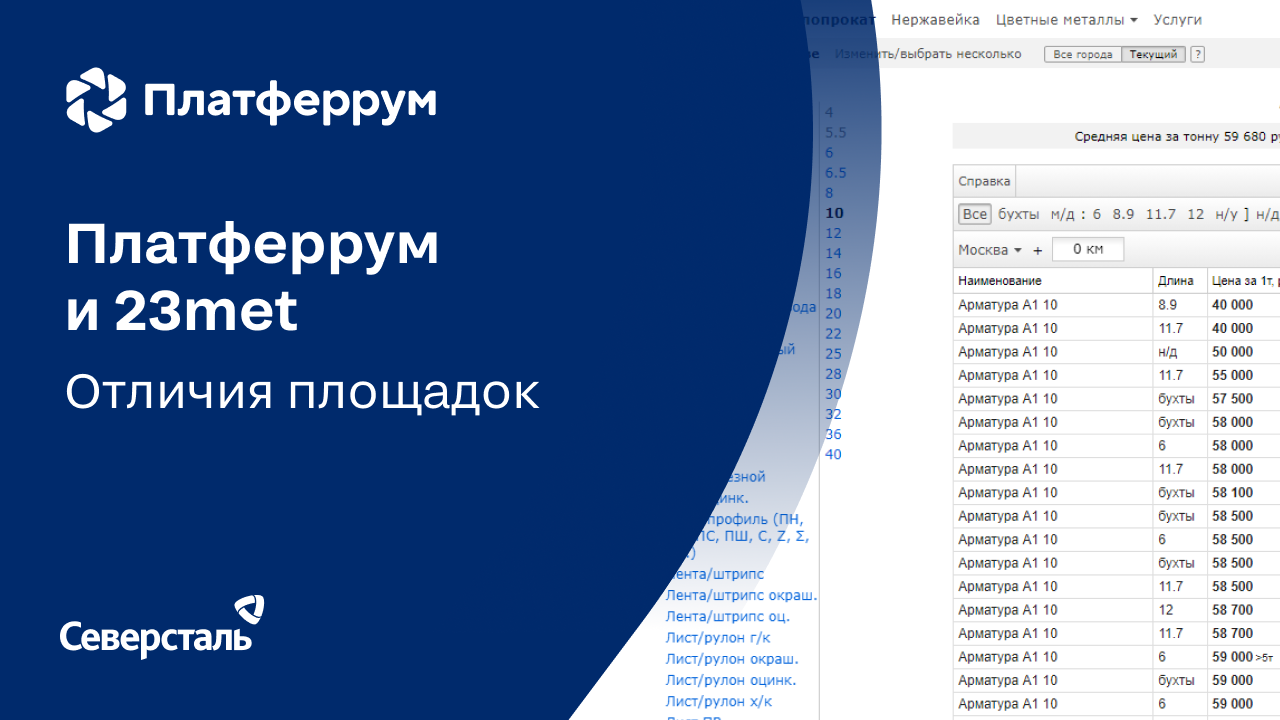Filter by the н/у length option

pyautogui.click(x=1227, y=214)
